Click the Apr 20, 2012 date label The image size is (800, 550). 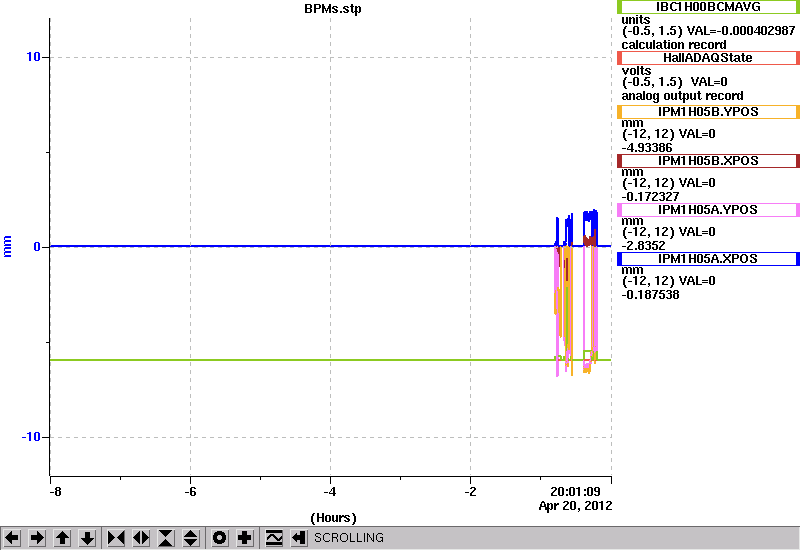coord(575,506)
